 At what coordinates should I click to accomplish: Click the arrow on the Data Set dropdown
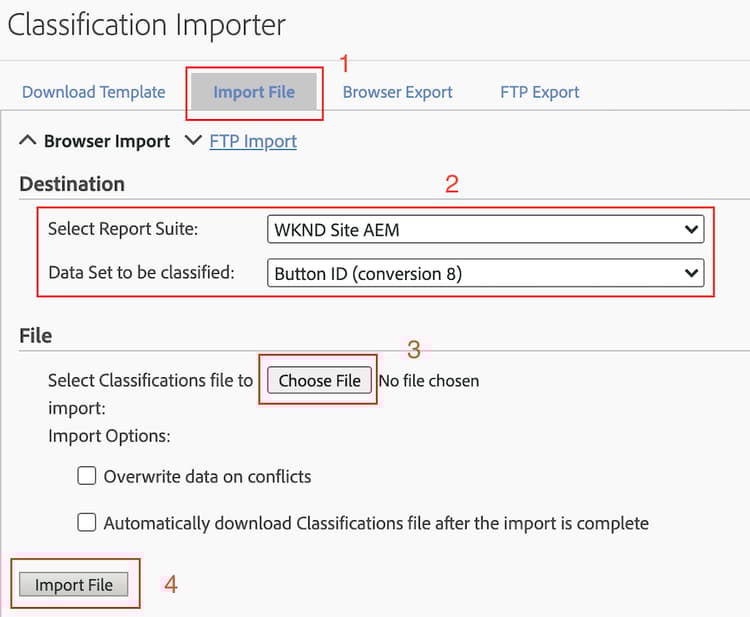pos(690,272)
